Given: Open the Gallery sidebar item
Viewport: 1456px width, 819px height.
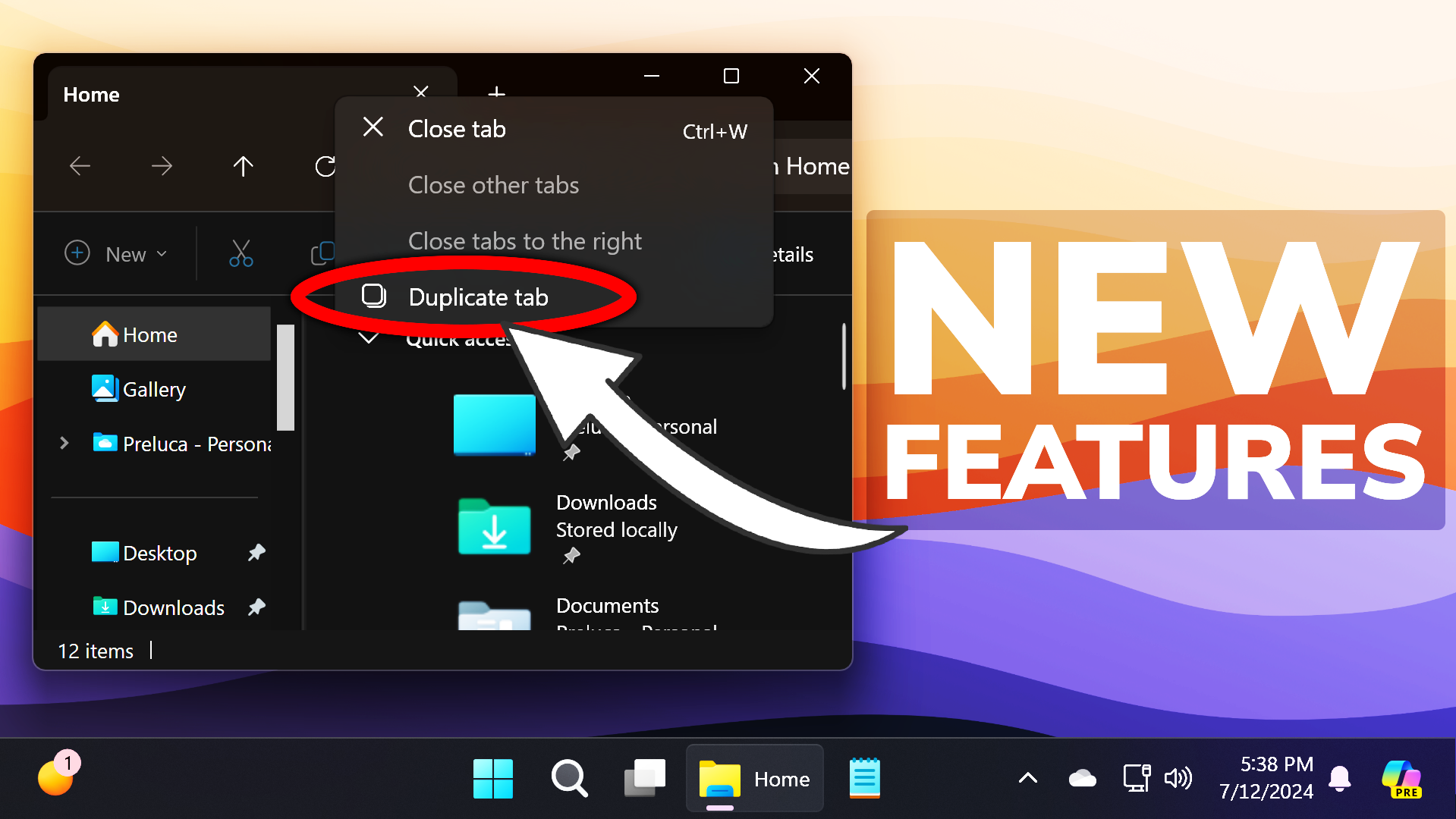Looking at the screenshot, I should 152,389.
